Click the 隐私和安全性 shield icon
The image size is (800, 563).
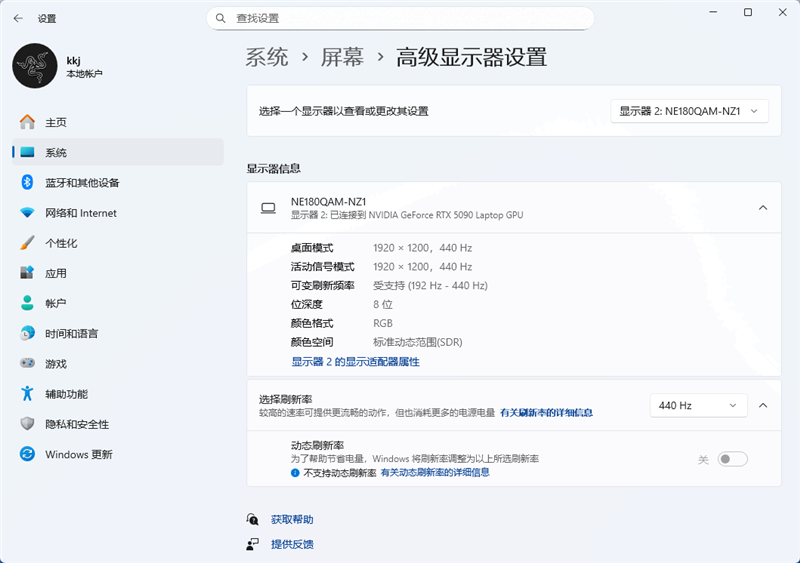click(x=27, y=424)
